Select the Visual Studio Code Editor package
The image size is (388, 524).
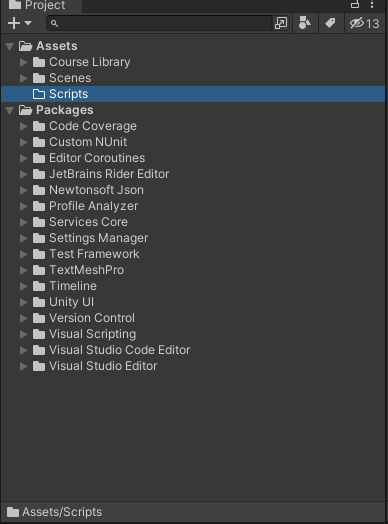tap(120, 350)
